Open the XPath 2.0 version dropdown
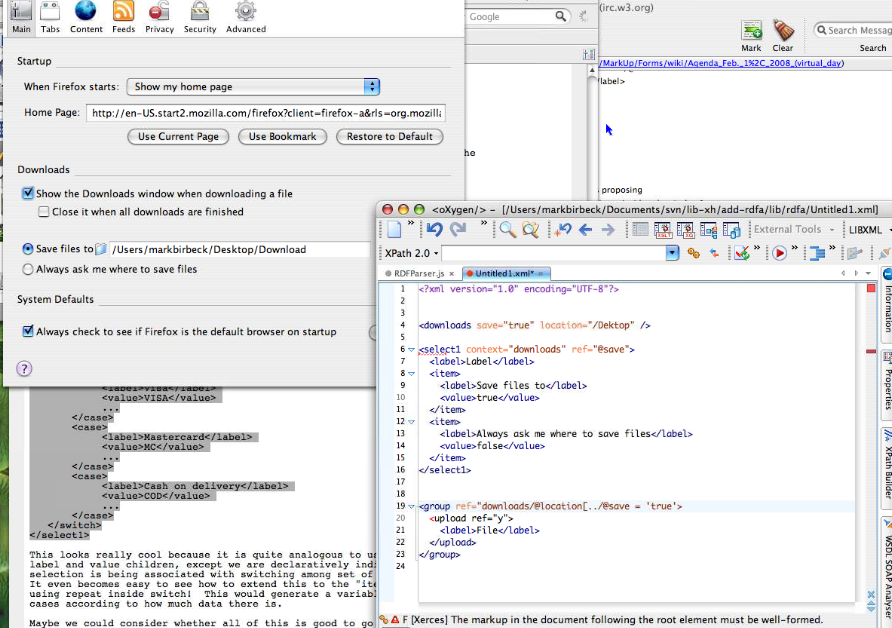This screenshot has width=892, height=628. [411, 253]
